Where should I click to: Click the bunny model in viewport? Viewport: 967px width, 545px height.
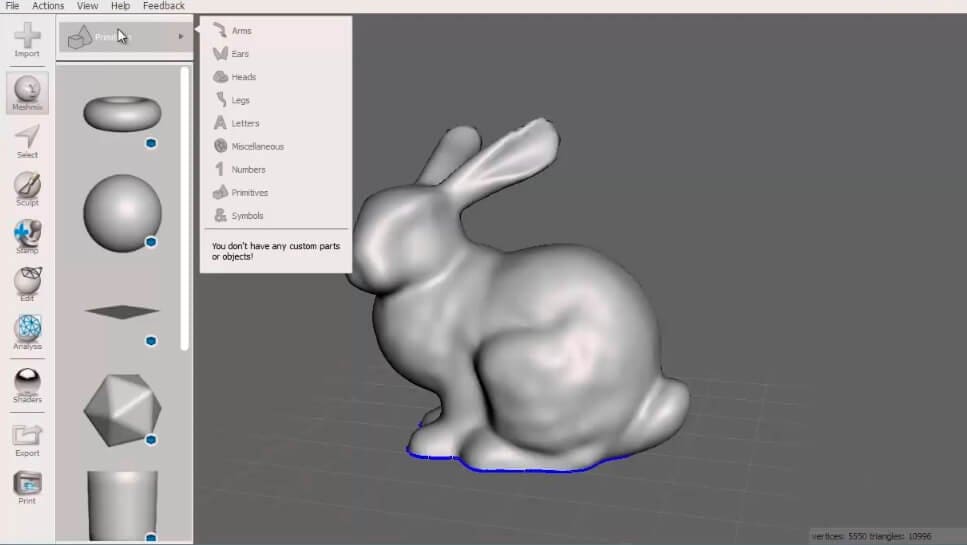click(518, 296)
